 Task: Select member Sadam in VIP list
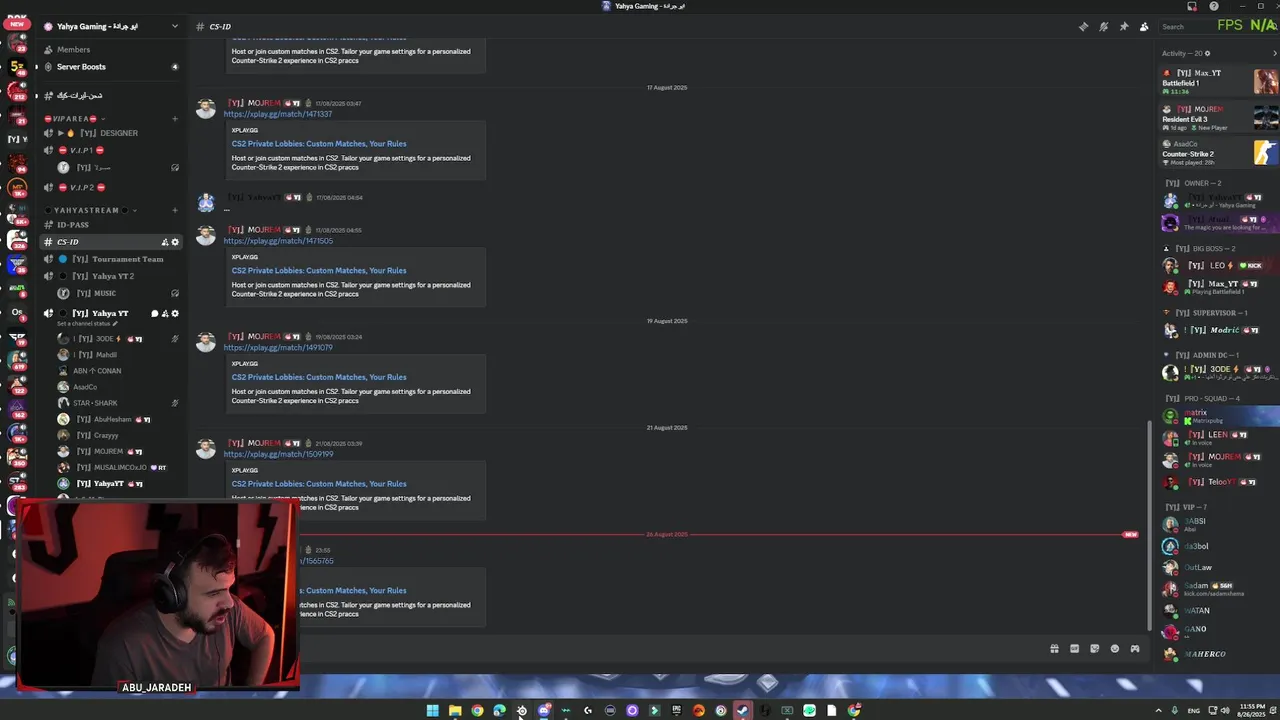pos(1219,589)
